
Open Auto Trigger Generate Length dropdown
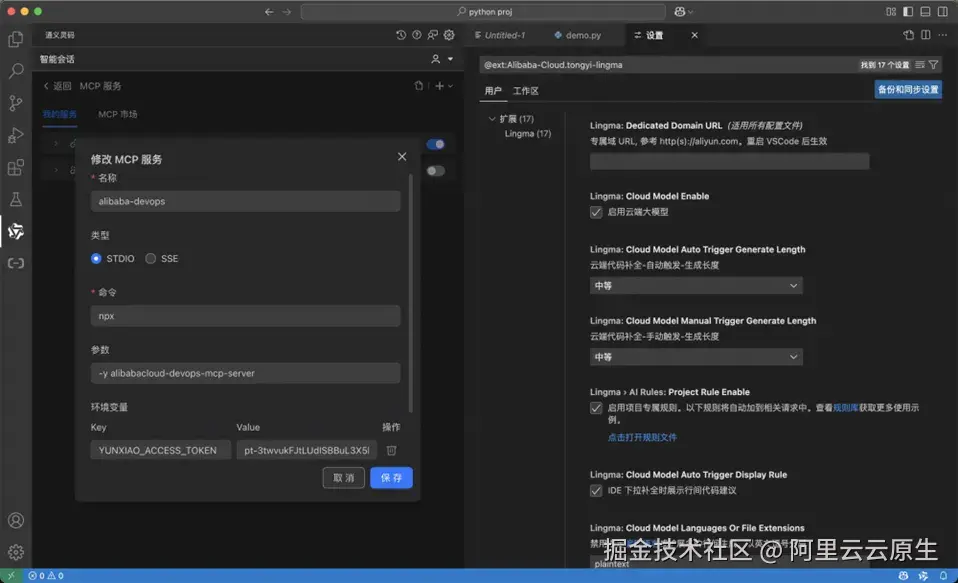[696, 285]
